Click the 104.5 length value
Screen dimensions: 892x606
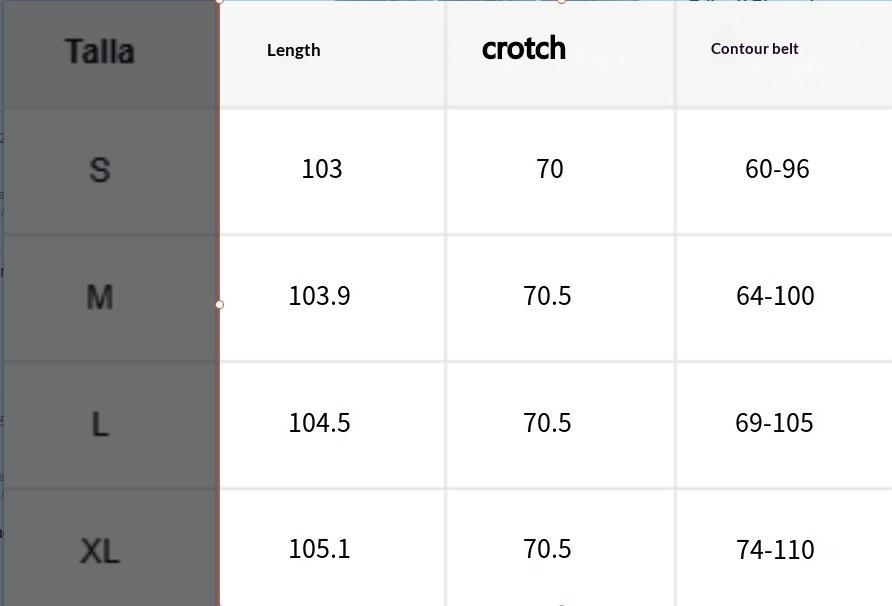319,423
